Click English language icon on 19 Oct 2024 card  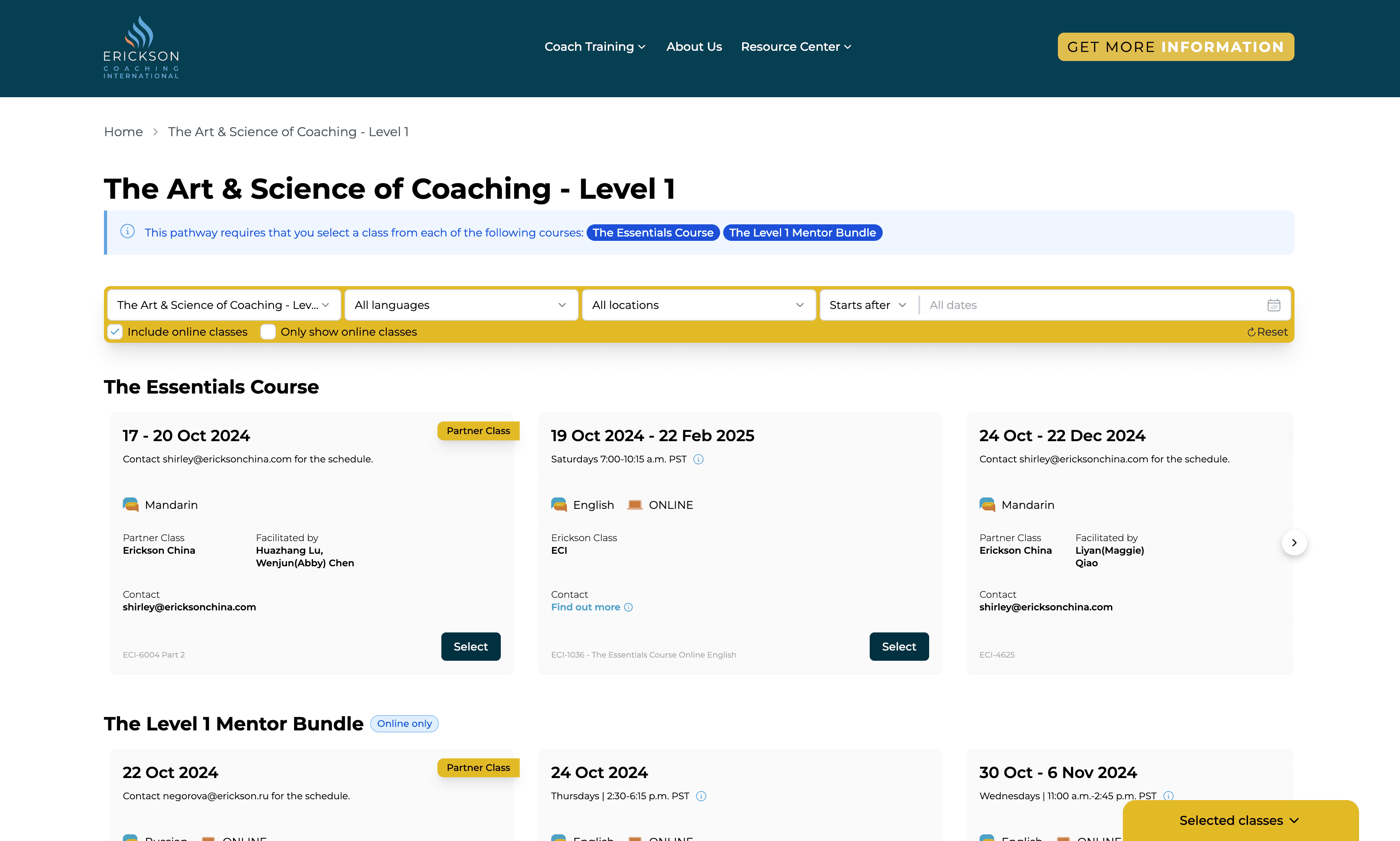click(559, 505)
